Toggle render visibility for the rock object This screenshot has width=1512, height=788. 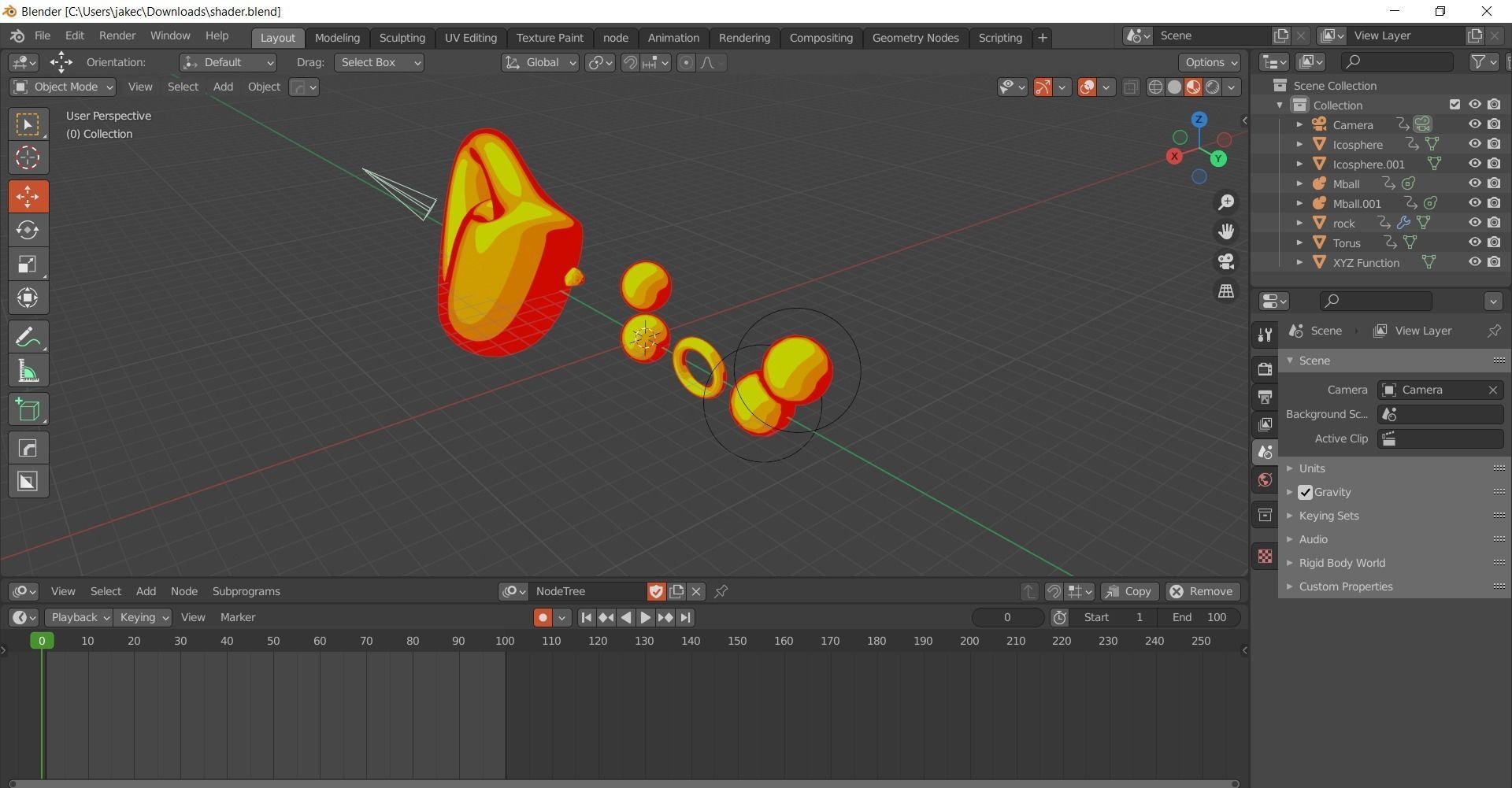point(1494,222)
